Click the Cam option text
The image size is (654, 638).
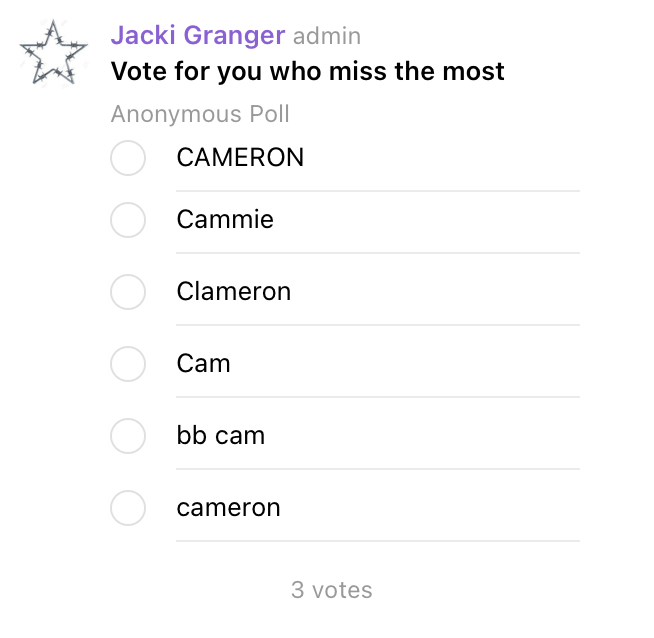(x=204, y=364)
